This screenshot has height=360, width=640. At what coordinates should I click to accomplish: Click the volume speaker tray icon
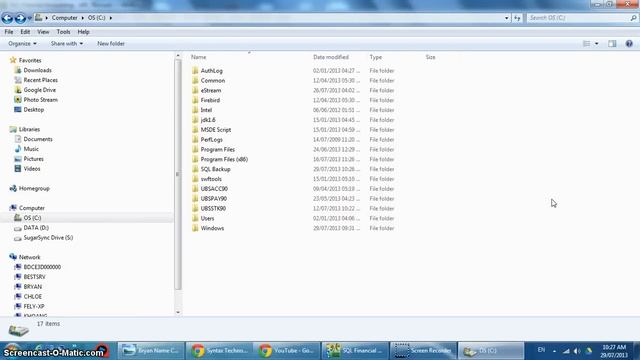click(x=577, y=351)
